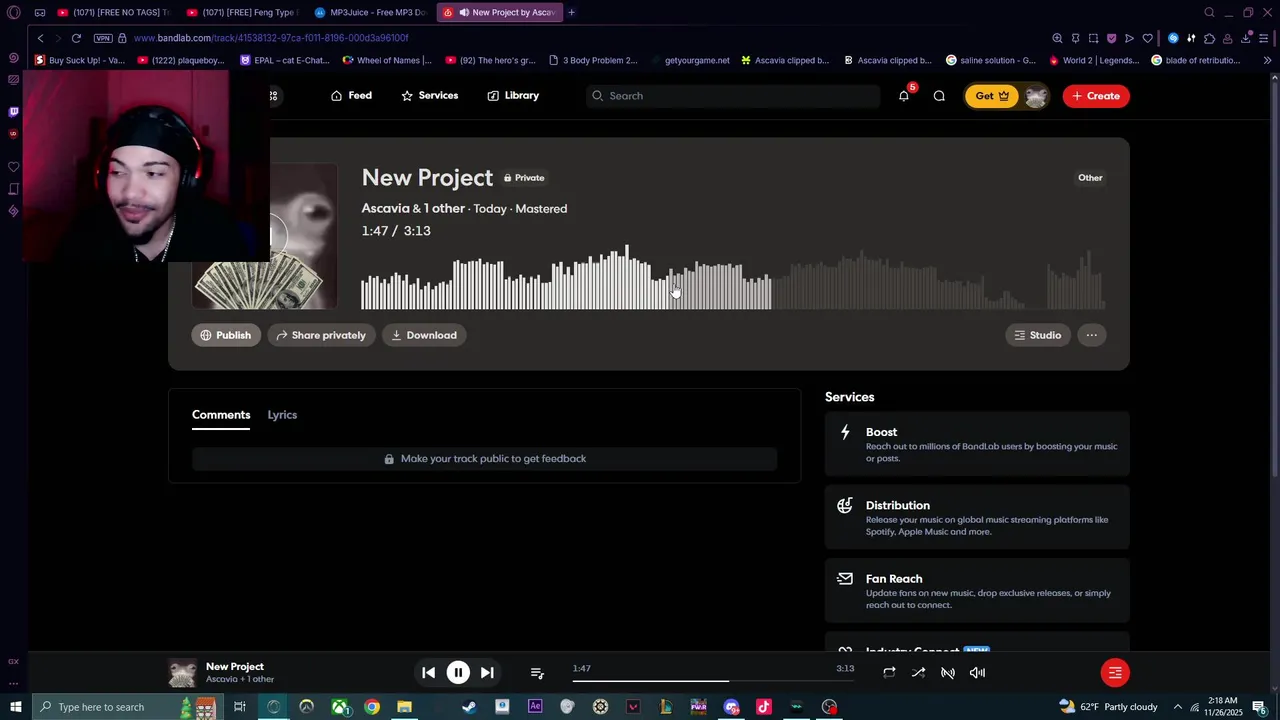Skip to next track in player

(487, 673)
